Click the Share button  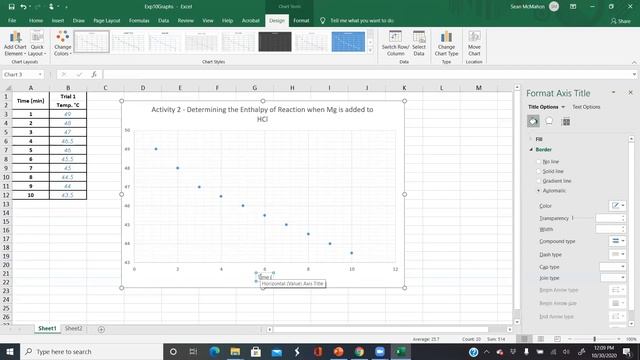[620, 21]
